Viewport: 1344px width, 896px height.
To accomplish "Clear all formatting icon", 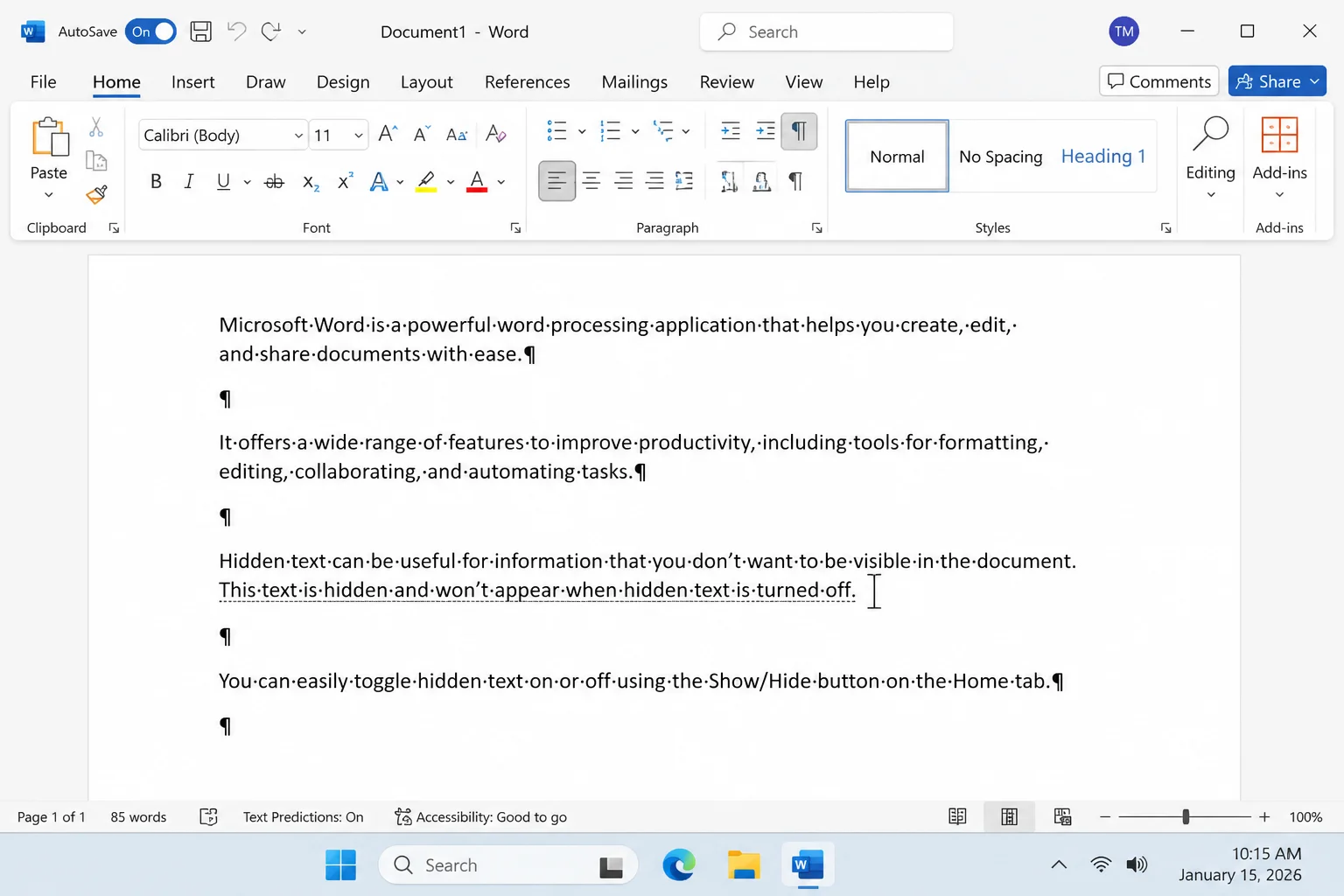I will [496, 134].
